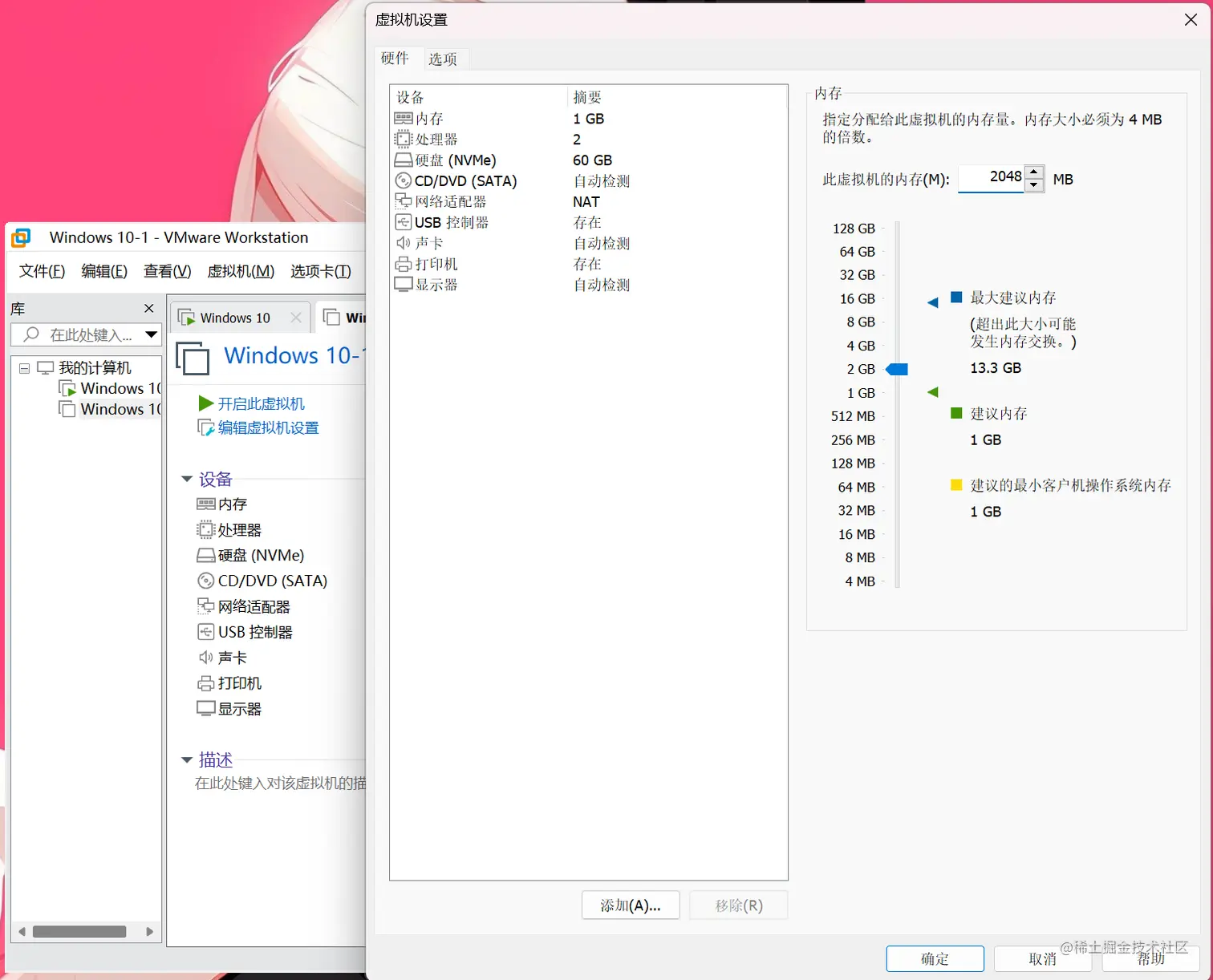Click processor icon in VMware devices panel
The image size is (1213, 980).
pos(206,529)
